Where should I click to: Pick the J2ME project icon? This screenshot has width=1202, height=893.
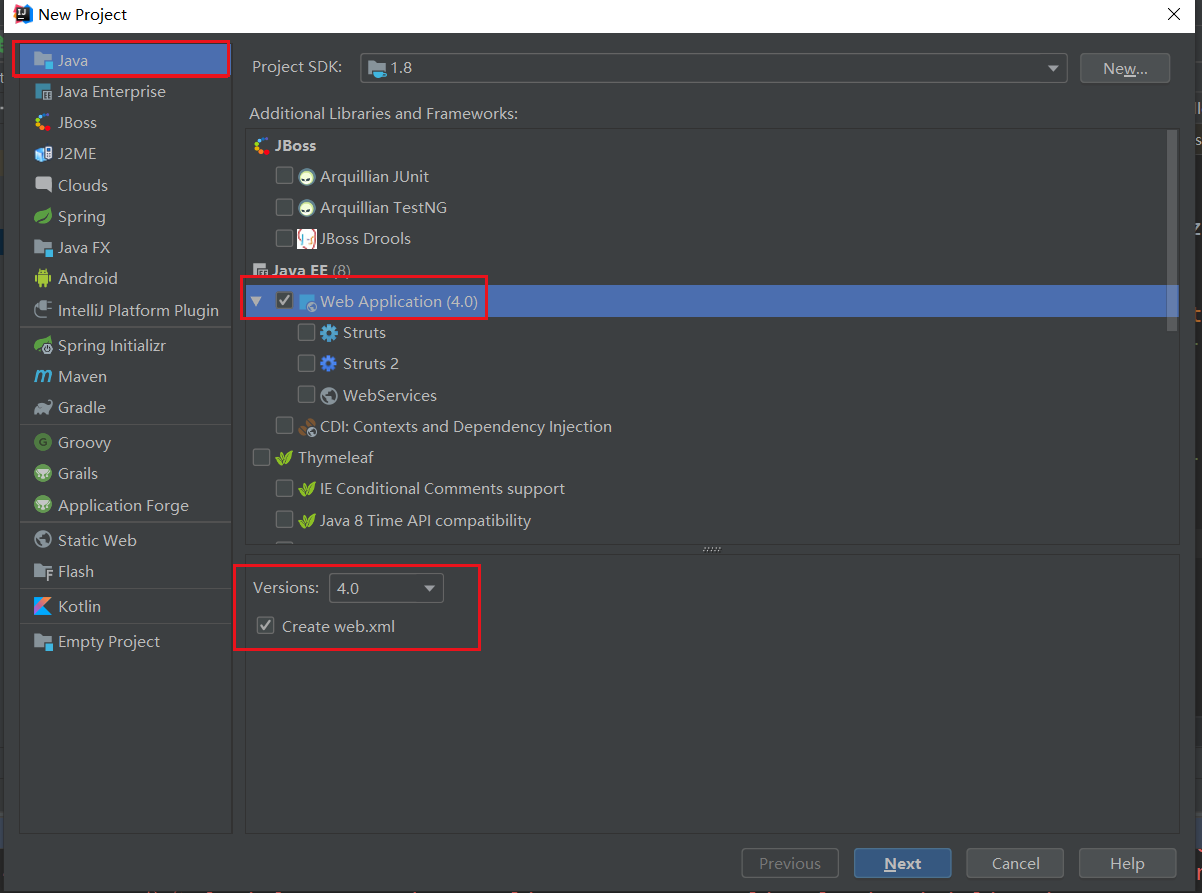tap(43, 153)
